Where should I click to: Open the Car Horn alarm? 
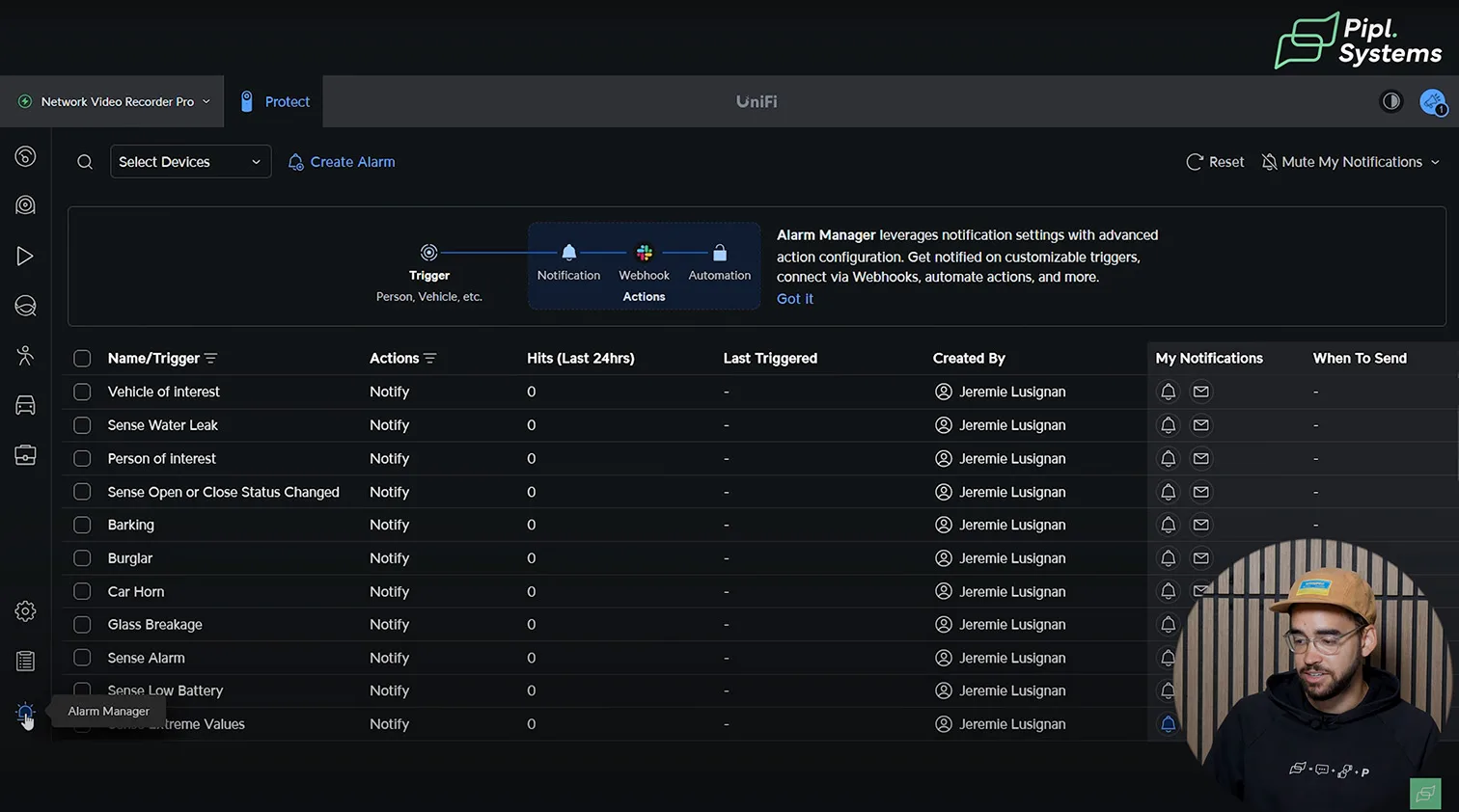[136, 591]
